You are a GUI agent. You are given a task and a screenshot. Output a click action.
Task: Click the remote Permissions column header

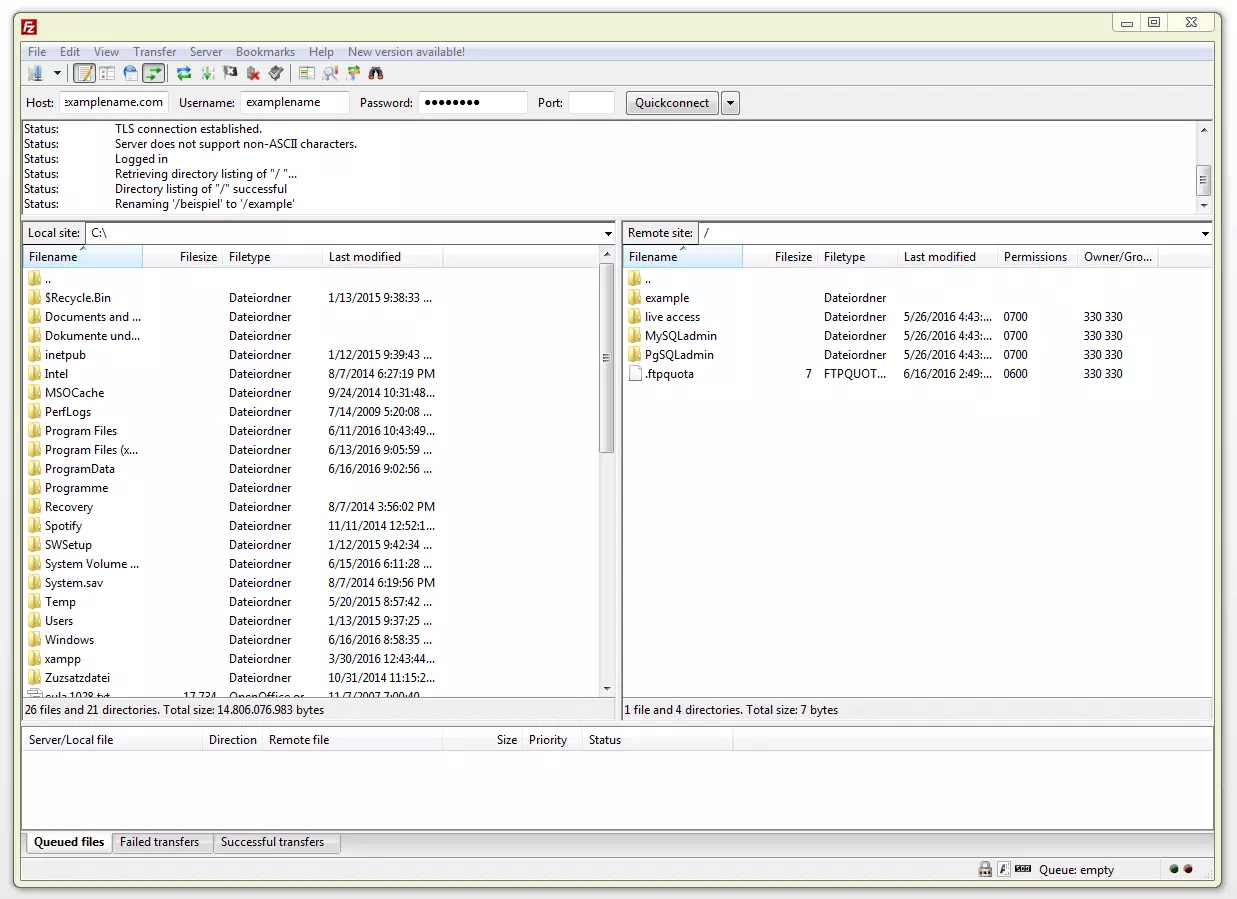(x=1038, y=257)
